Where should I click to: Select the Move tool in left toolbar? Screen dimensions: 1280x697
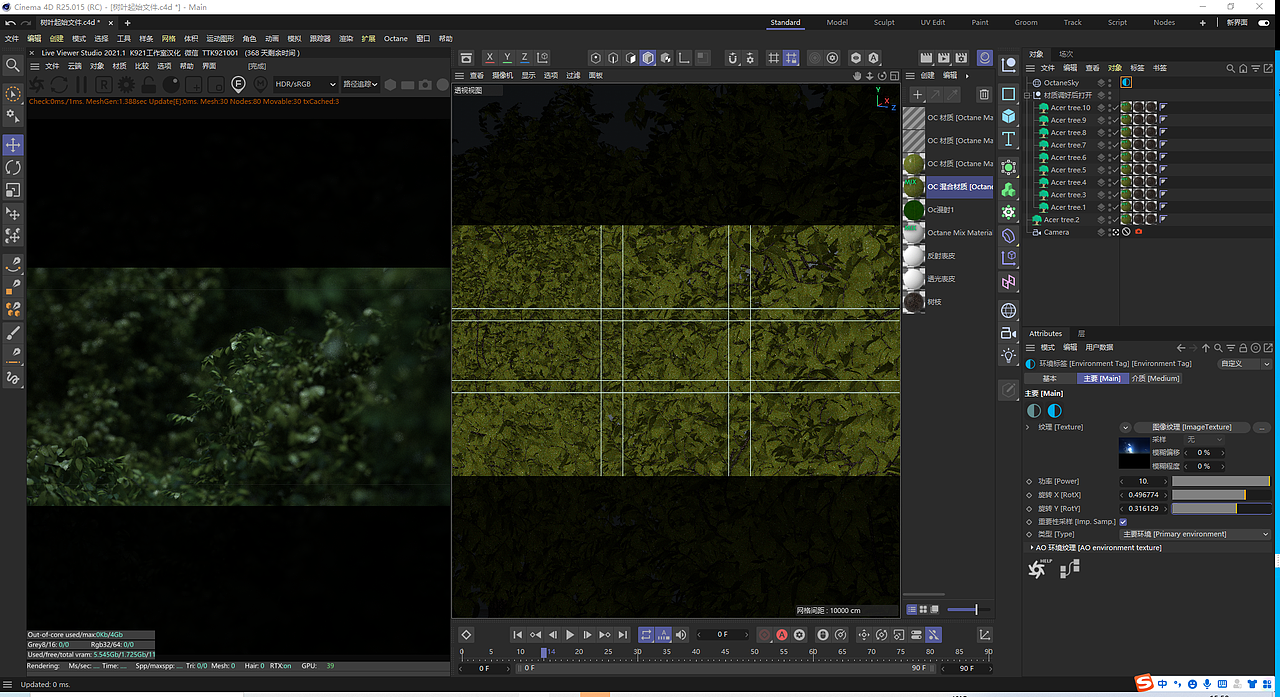pos(13,145)
